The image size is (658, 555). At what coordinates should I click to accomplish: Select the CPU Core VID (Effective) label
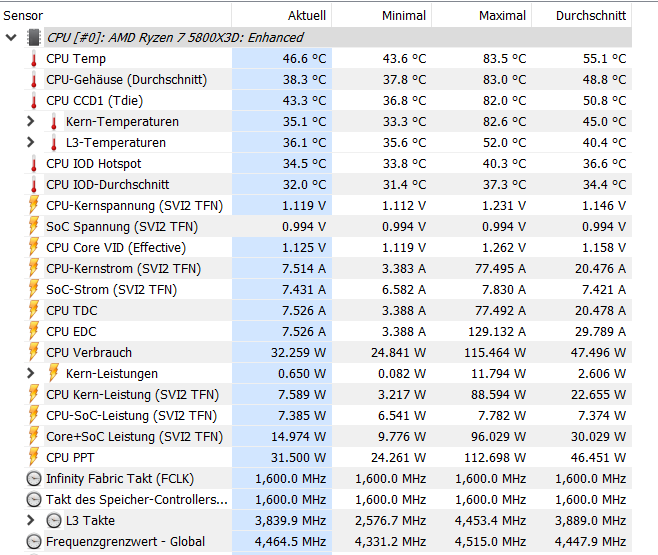(x=116, y=248)
